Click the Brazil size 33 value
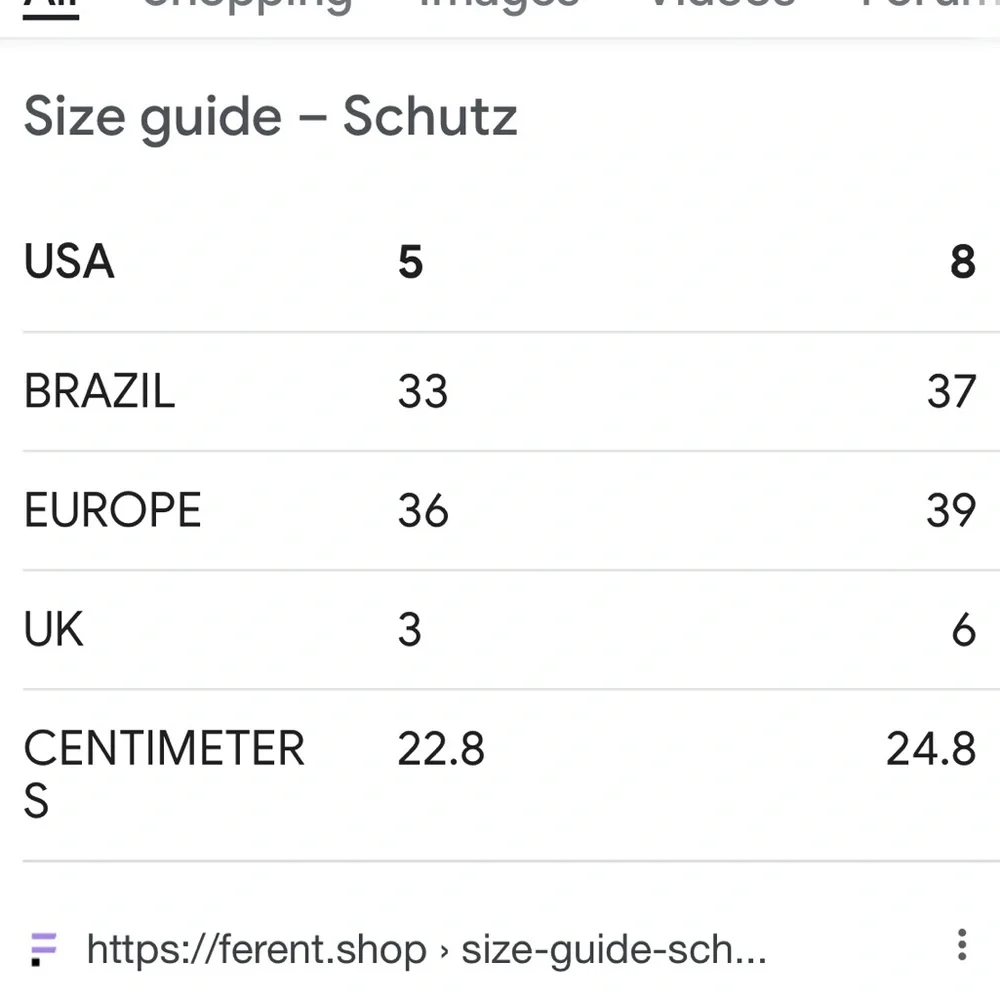 [x=423, y=391]
